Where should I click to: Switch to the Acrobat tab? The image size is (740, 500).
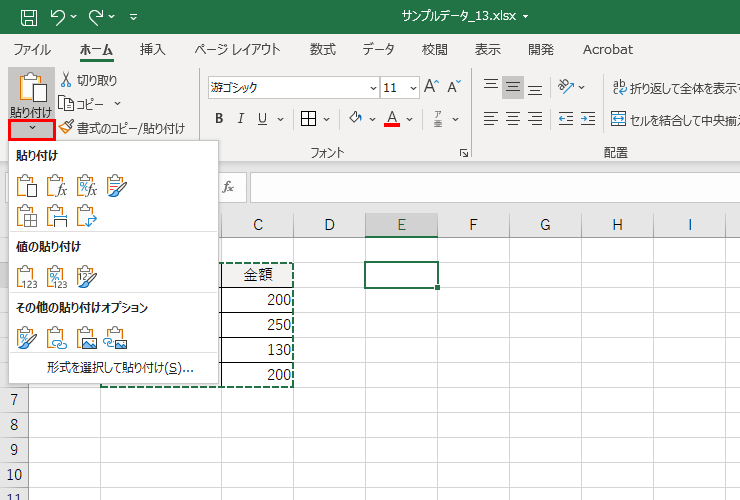[x=608, y=50]
